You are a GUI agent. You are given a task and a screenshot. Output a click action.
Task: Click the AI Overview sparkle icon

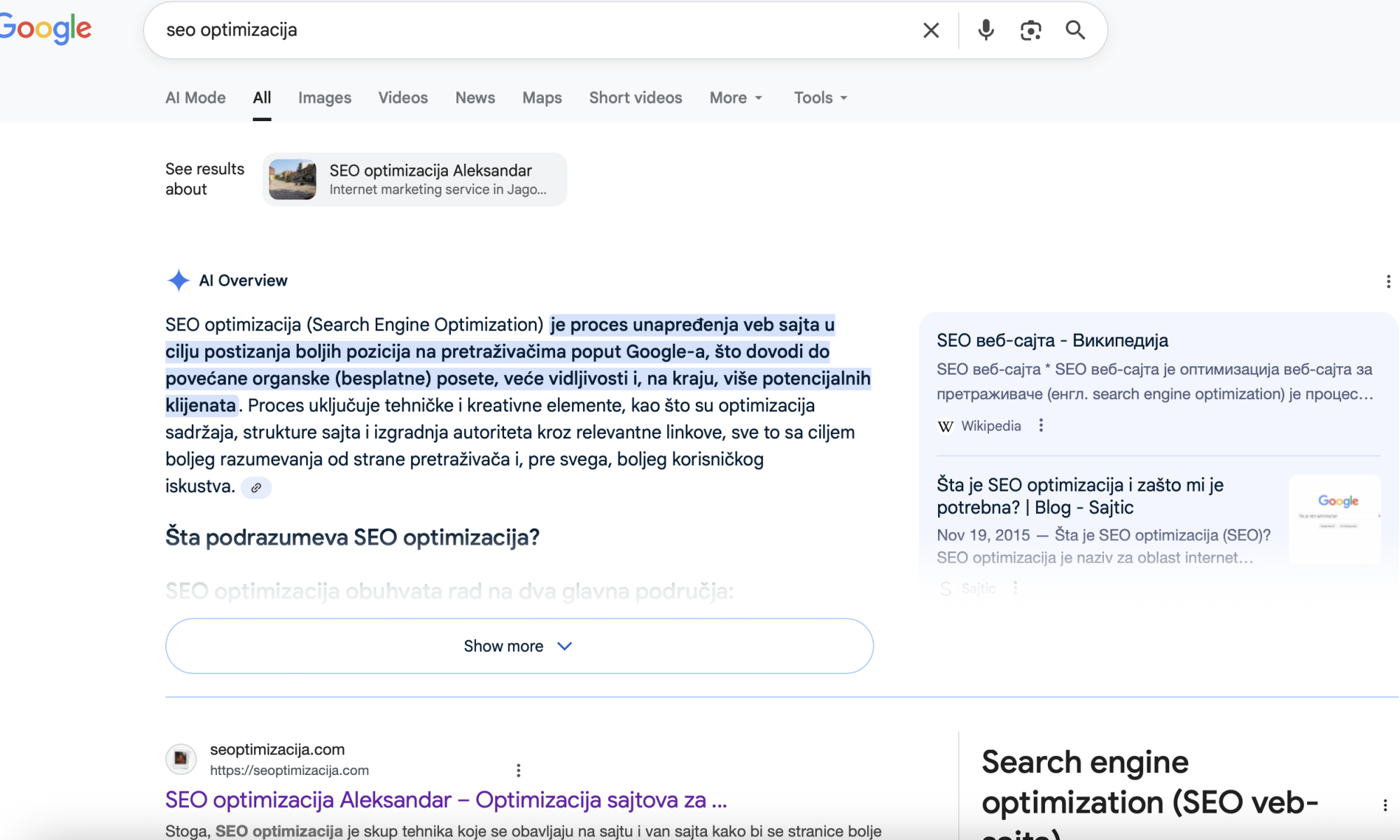(178, 280)
